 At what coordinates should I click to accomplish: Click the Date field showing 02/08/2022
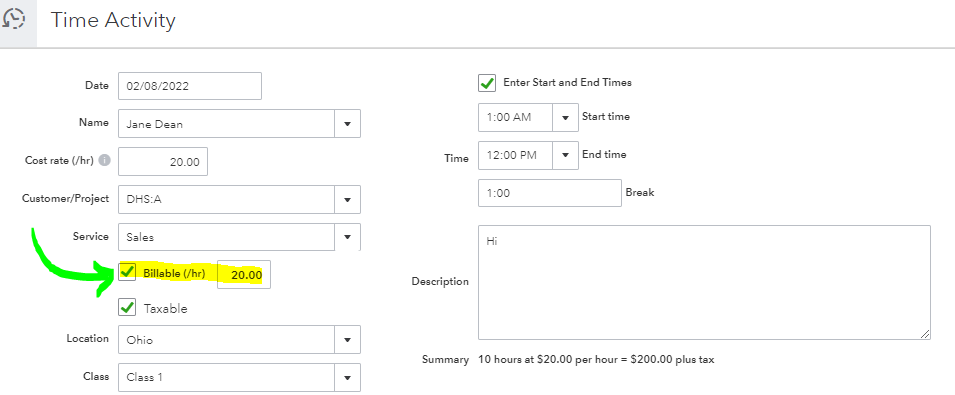(x=190, y=86)
